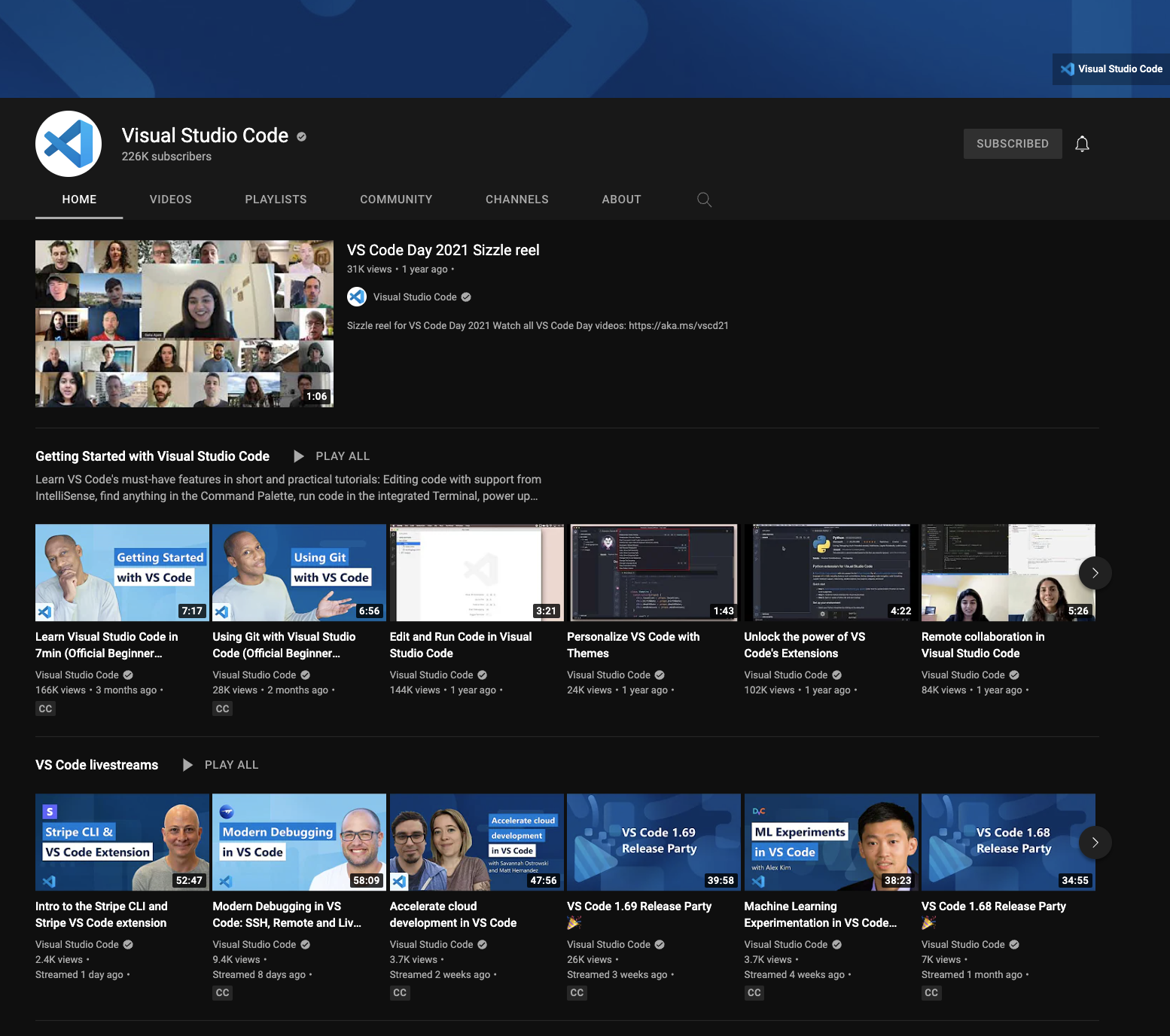Screen dimensions: 1170x1036
Task: Click small channel icon under Sizzle reel title
Action: click(x=357, y=297)
